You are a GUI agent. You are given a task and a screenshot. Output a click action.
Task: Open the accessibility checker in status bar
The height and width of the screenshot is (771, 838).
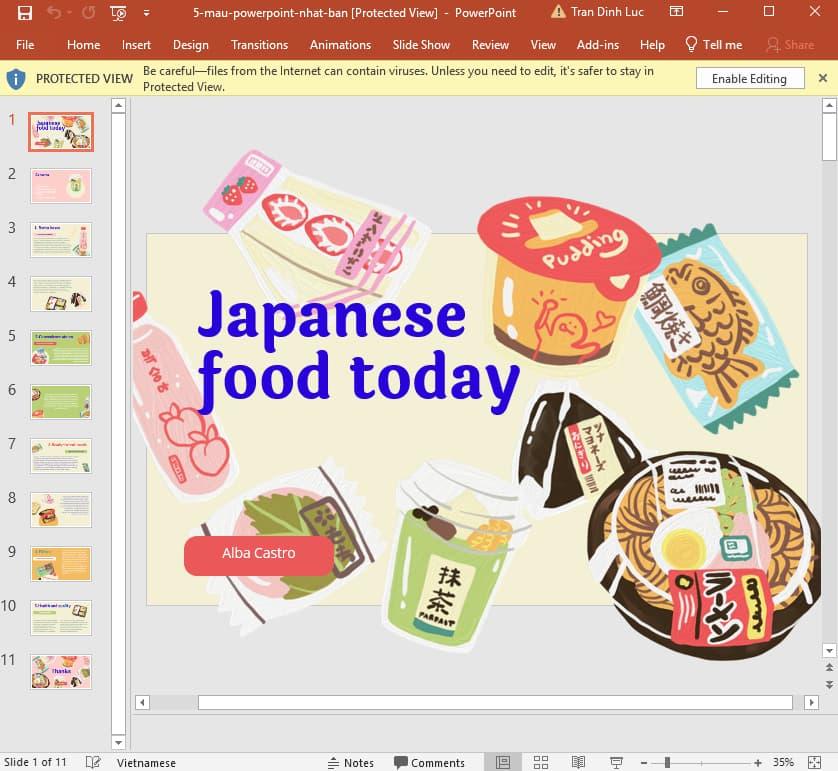pos(93,762)
